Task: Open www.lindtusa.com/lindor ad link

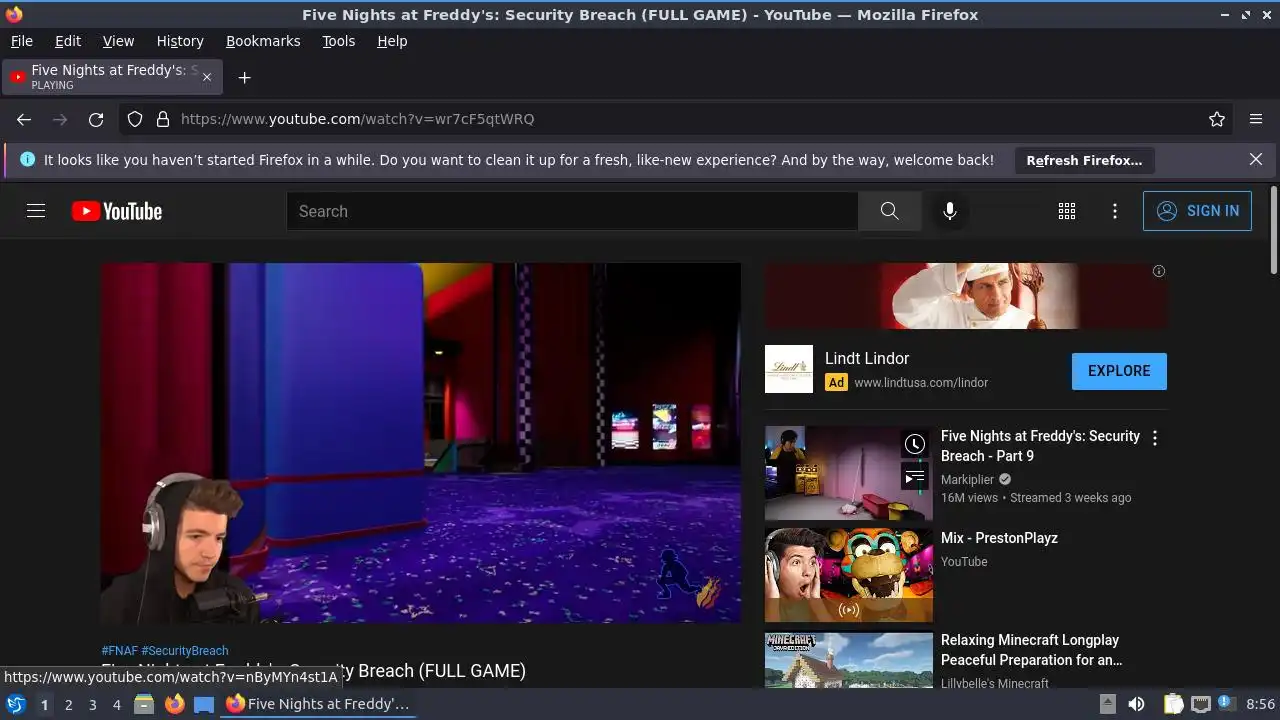Action: [x=921, y=382]
